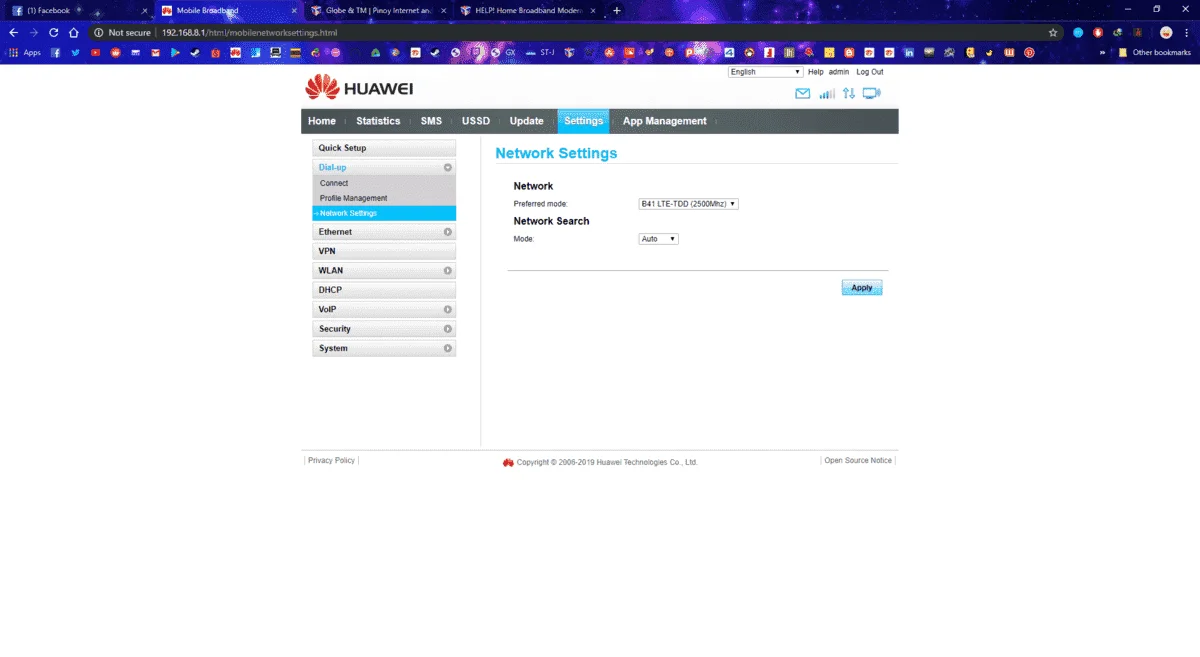View Not secure site information

(x=122, y=32)
